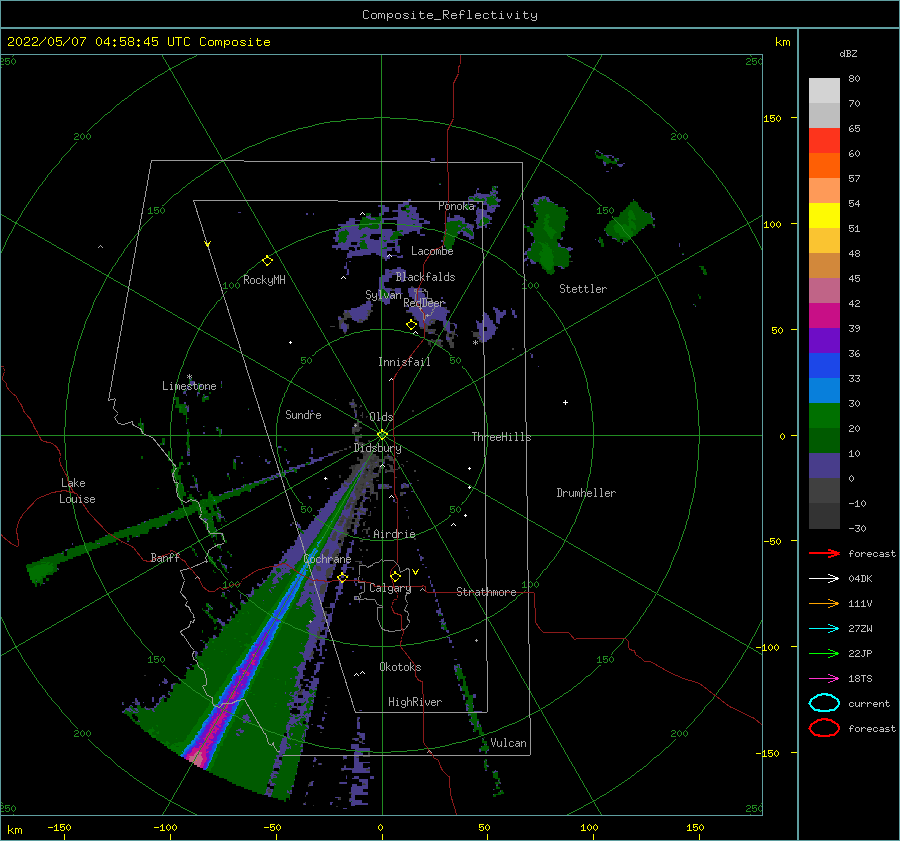900x841 pixels.
Task: Click the cyan current ellipse icon
Action: click(x=824, y=703)
